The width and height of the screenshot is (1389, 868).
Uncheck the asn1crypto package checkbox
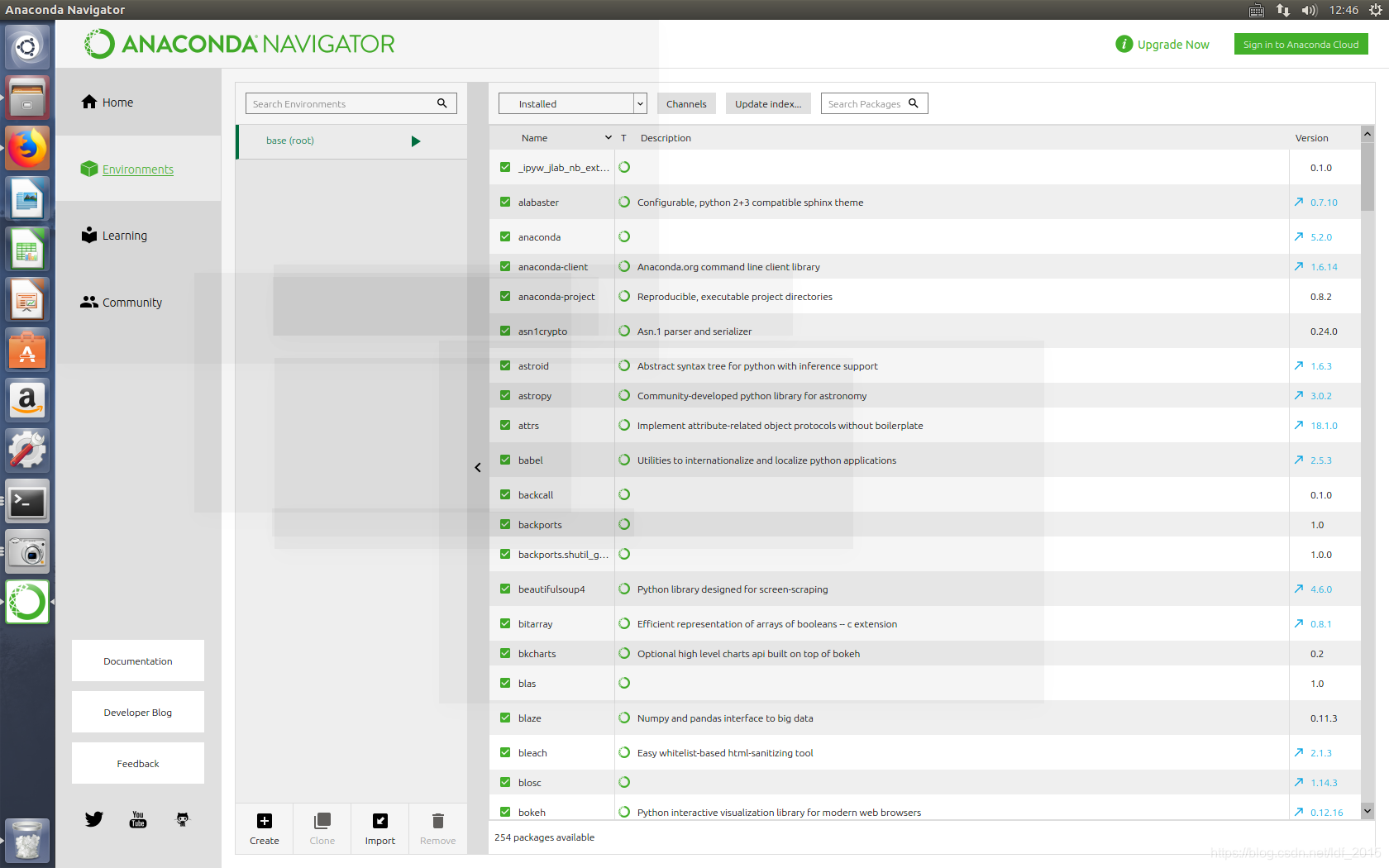(x=505, y=331)
